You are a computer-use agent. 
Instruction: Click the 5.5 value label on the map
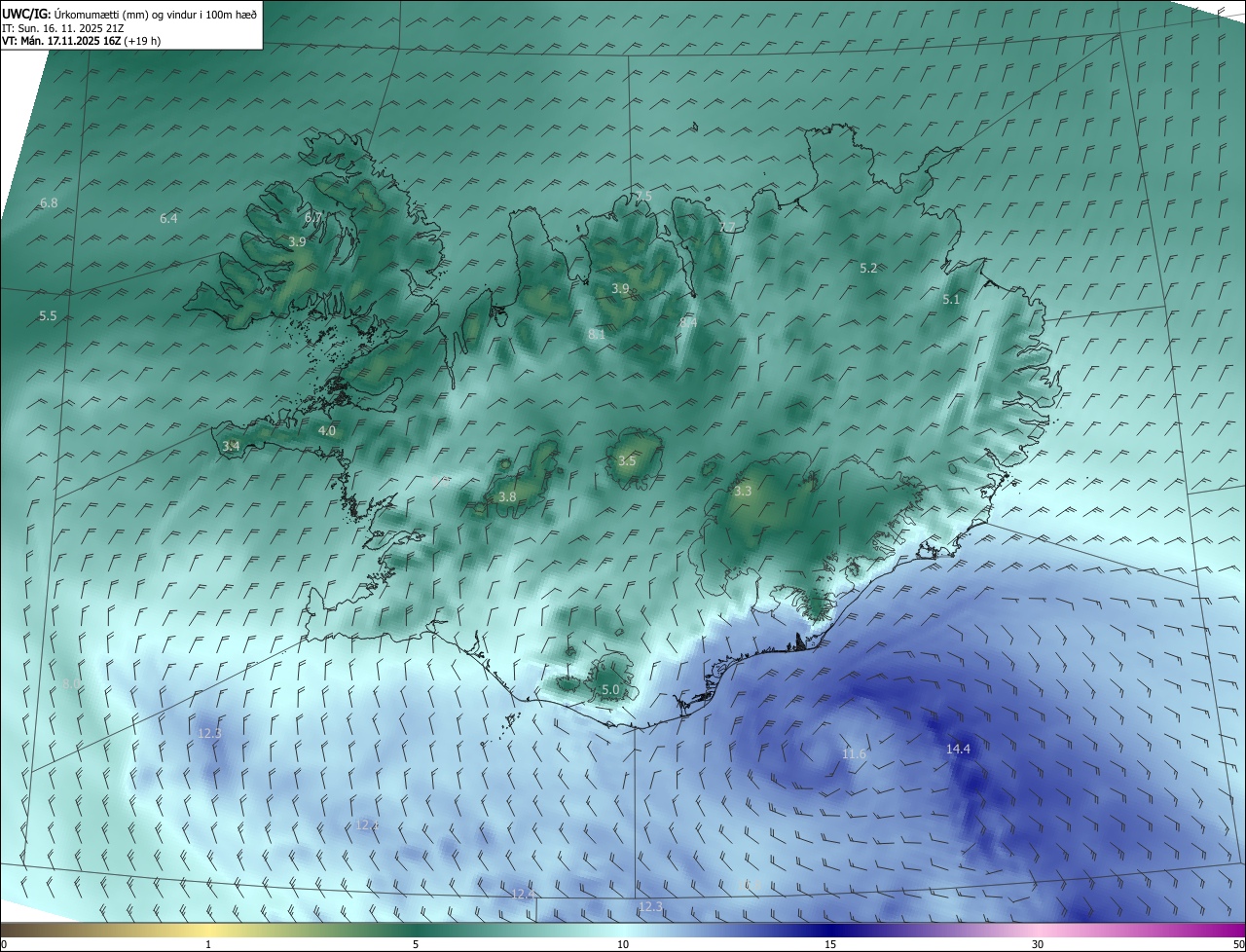click(x=48, y=316)
